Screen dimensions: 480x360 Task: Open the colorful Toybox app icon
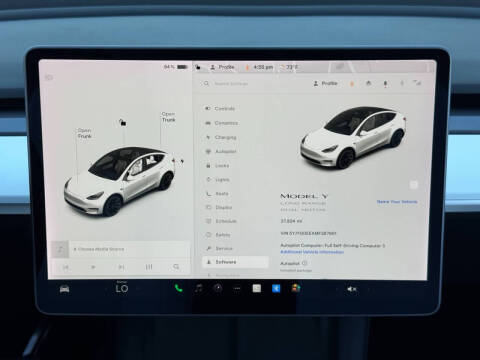click(295, 288)
